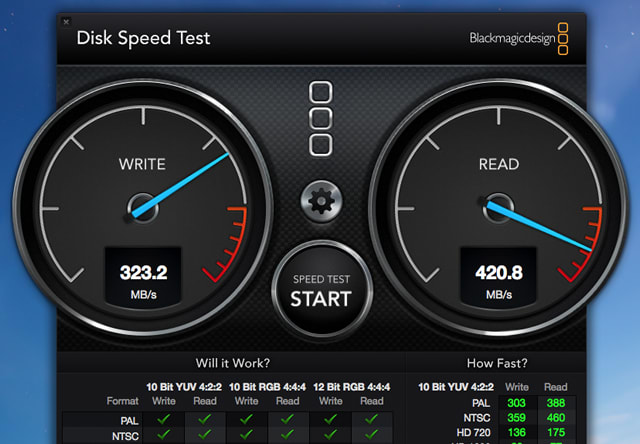Image resolution: width=640 pixels, height=444 pixels.
Task: Click NTSC row label in Will it Work table
Action: tap(125, 436)
